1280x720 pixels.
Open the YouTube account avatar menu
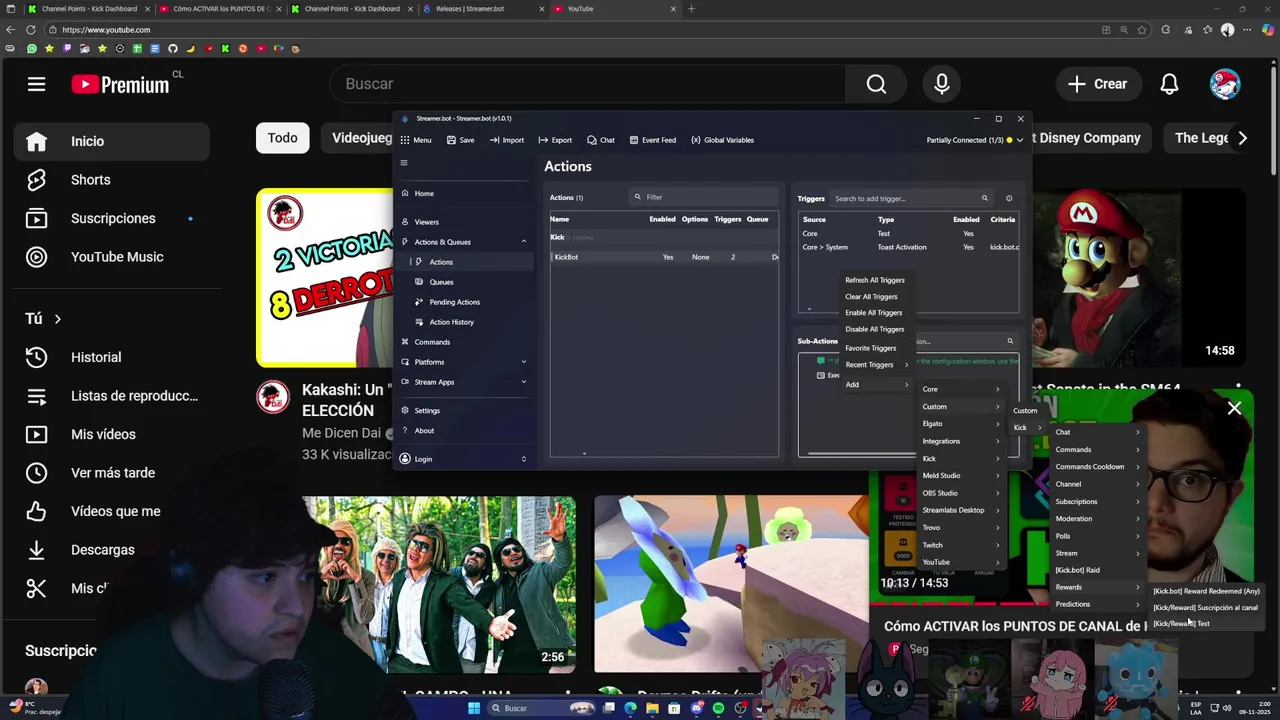point(1224,84)
